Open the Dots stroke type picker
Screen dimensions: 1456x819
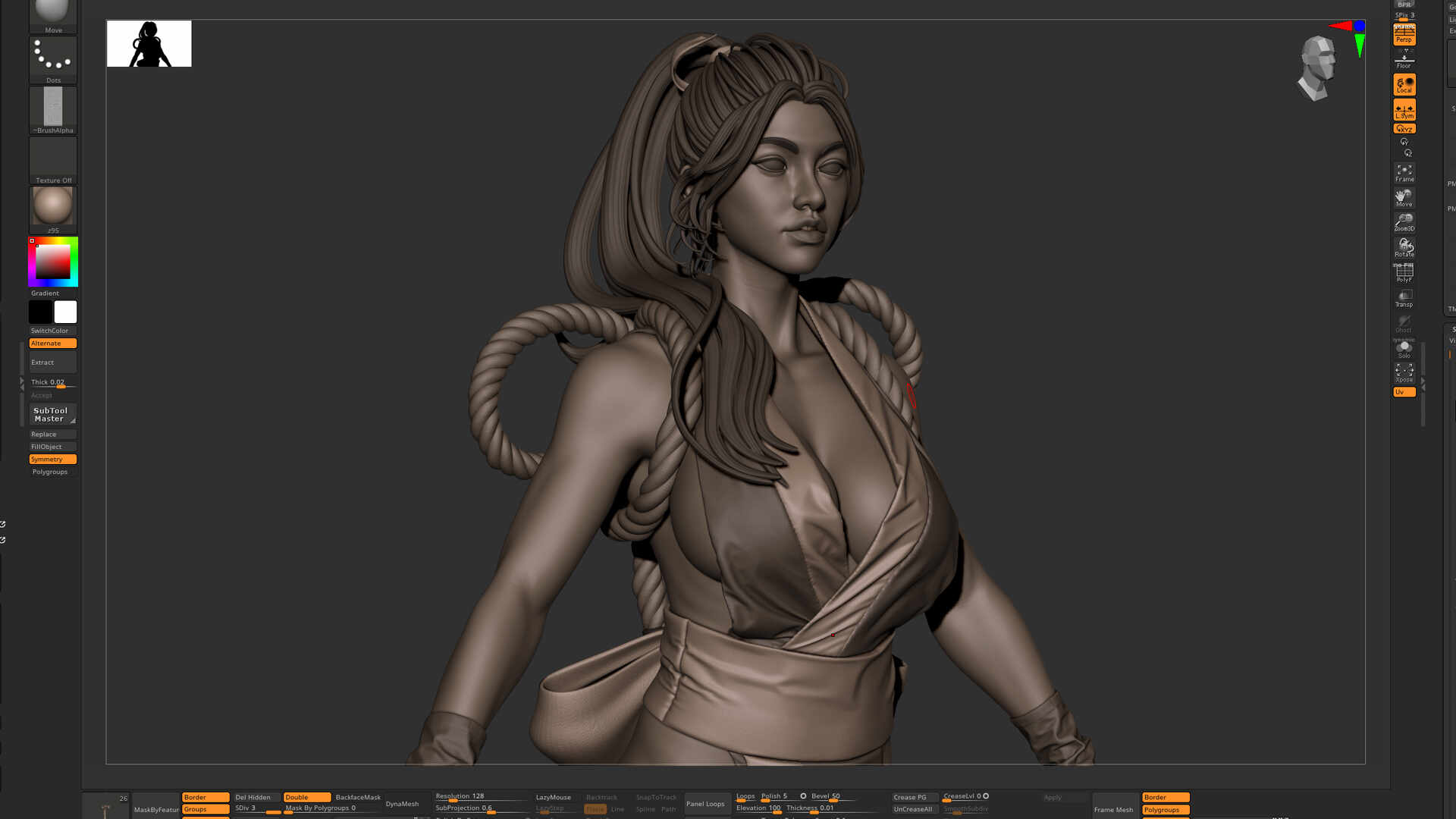(53, 60)
